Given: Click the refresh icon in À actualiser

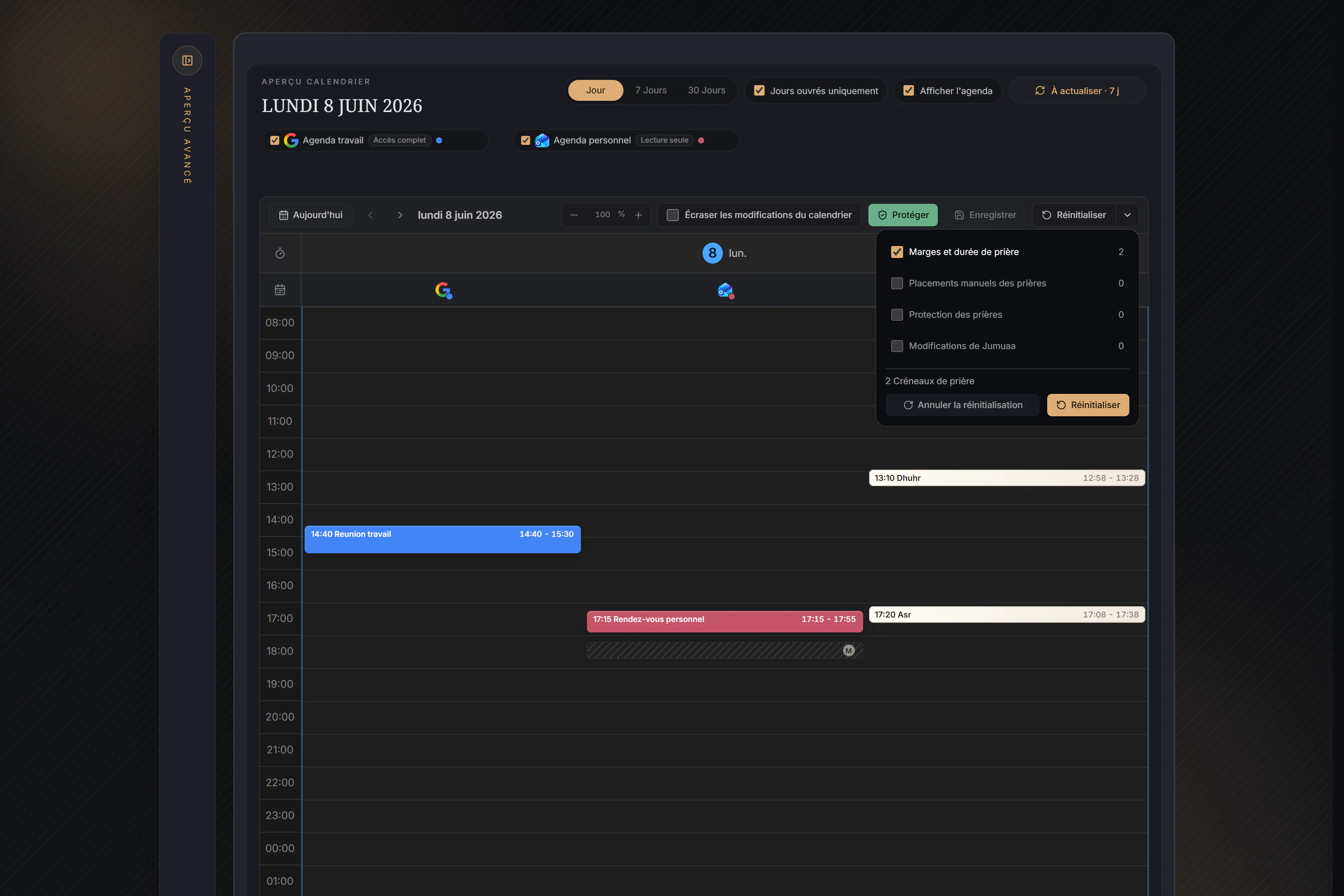Looking at the screenshot, I should click(x=1040, y=91).
